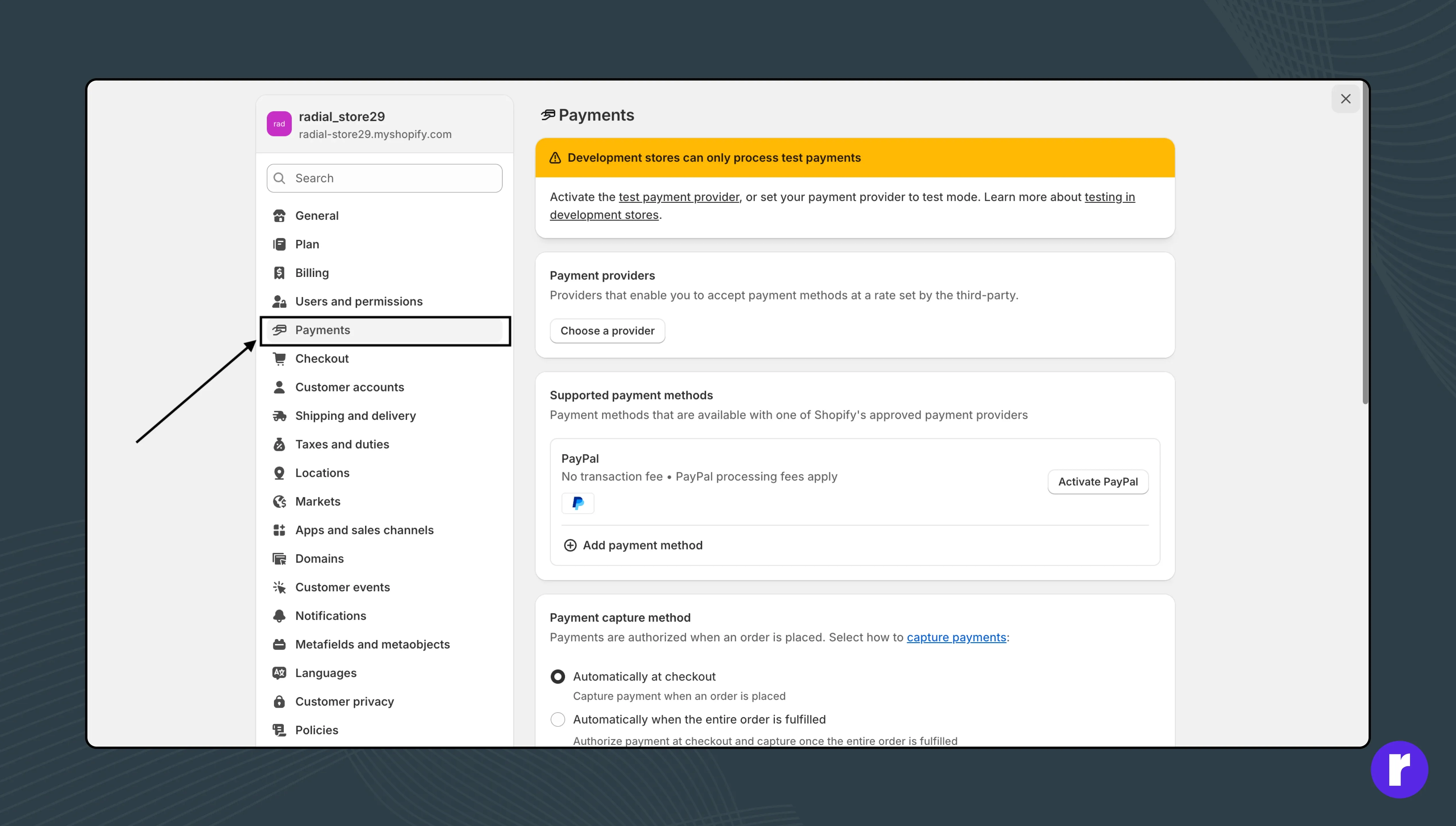The image size is (1456, 826).
Task: Open Customer privacy settings
Action: pyautogui.click(x=344, y=701)
